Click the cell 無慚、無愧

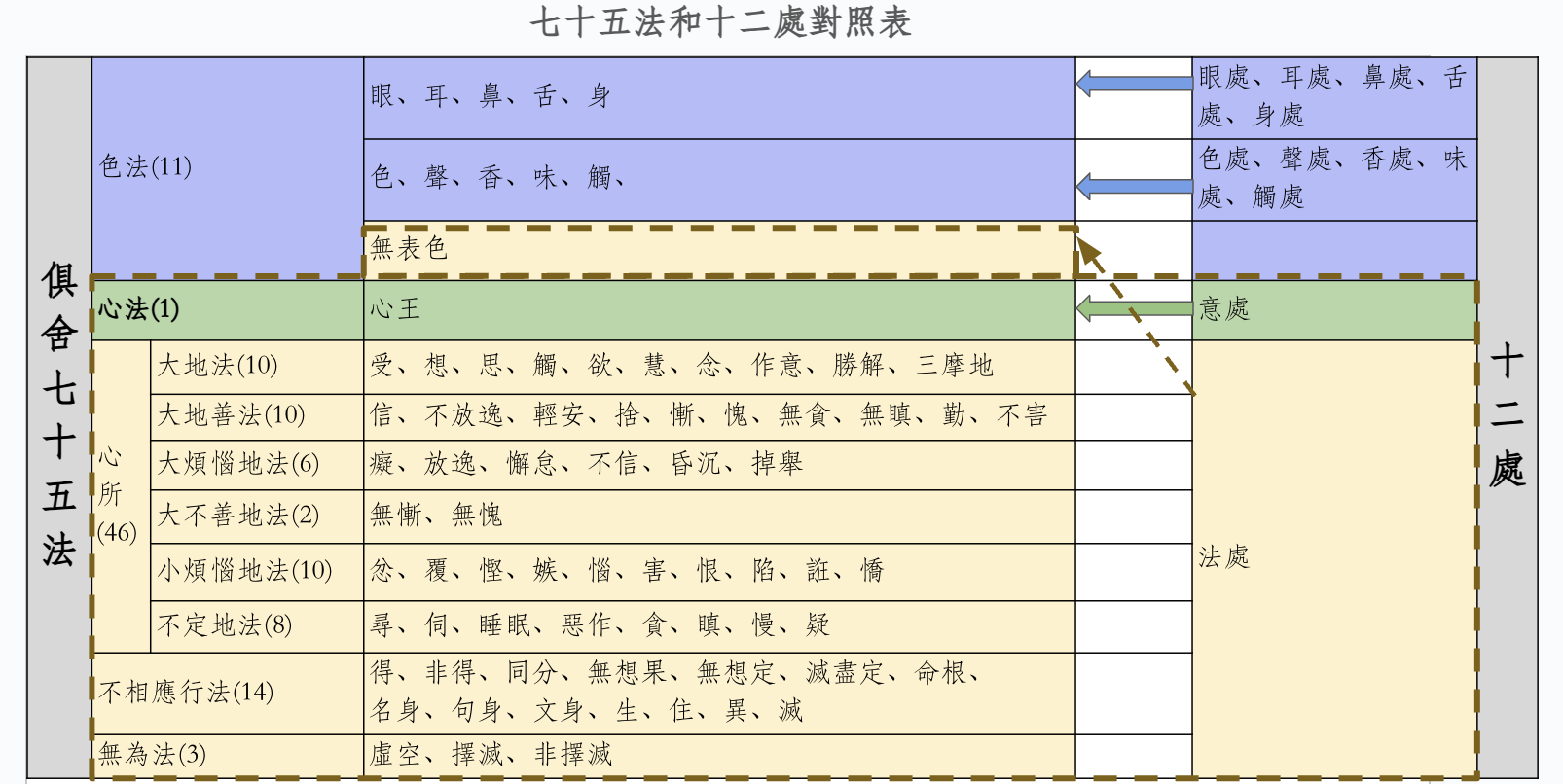click(x=719, y=517)
